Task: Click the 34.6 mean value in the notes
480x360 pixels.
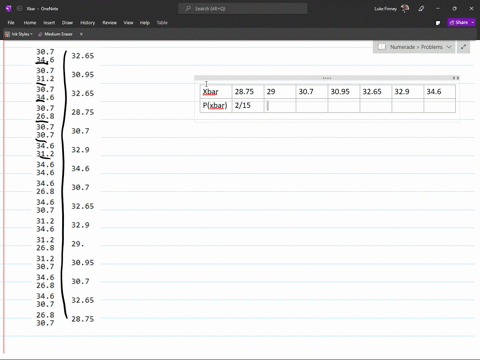Action: pyautogui.click(x=80, y=169)
